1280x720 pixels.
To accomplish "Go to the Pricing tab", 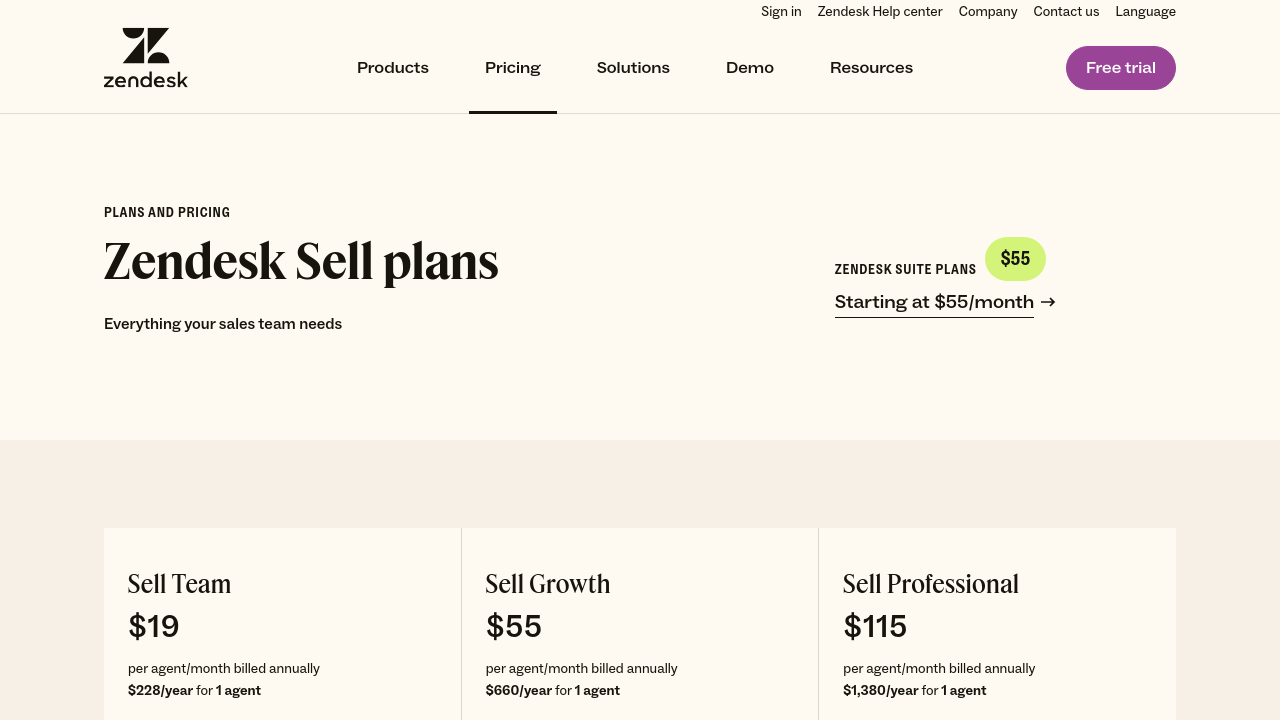I will [513, 68].
